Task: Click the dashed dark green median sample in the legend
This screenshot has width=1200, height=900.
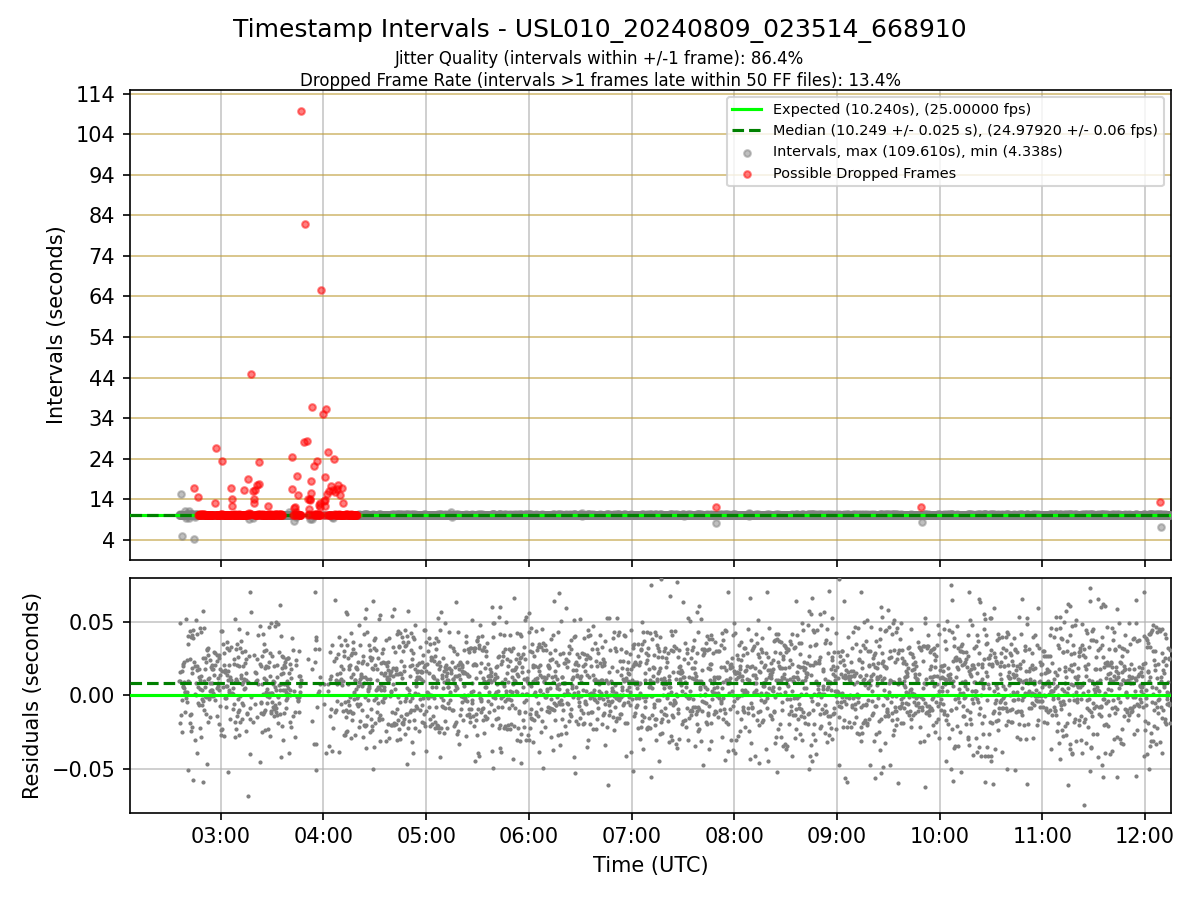Action: pos(748,130)
